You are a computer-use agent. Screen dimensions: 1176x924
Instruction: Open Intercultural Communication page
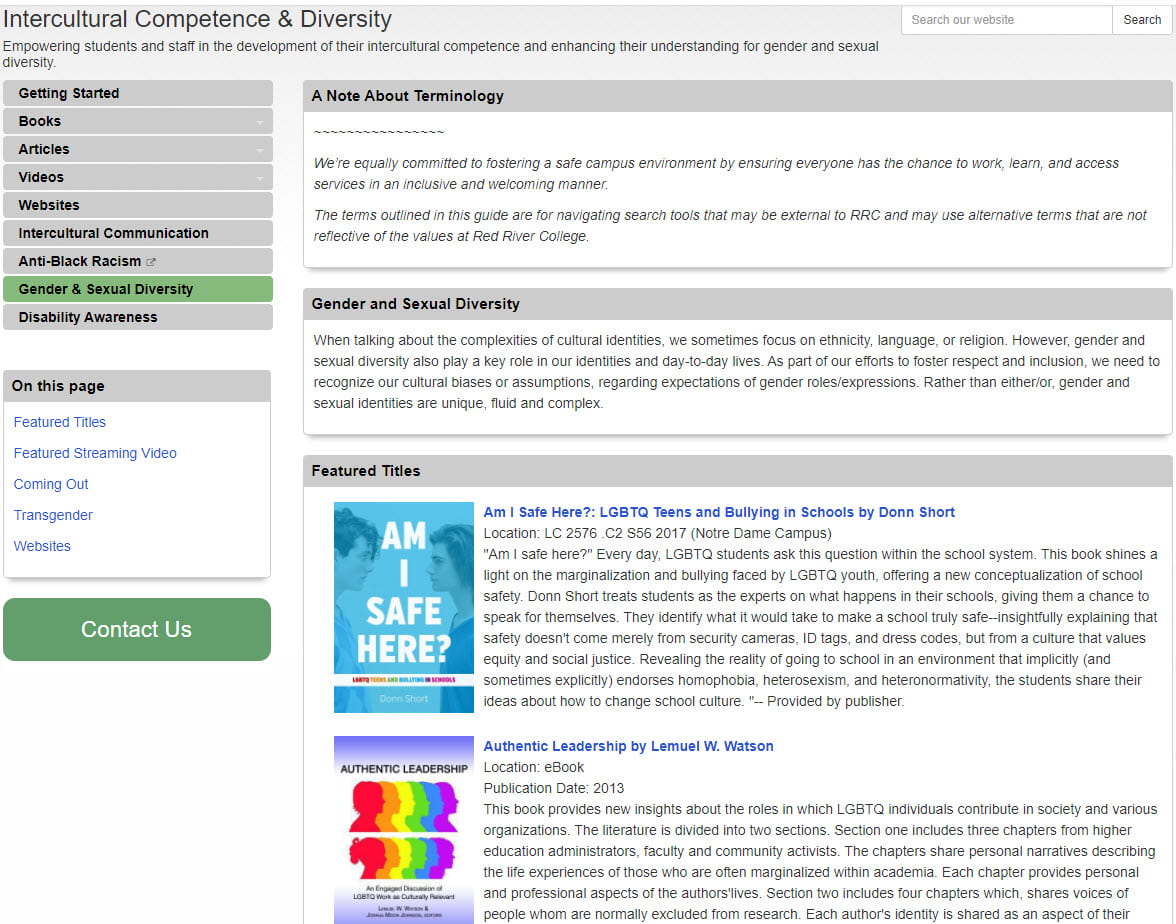[x=113, y=233]
